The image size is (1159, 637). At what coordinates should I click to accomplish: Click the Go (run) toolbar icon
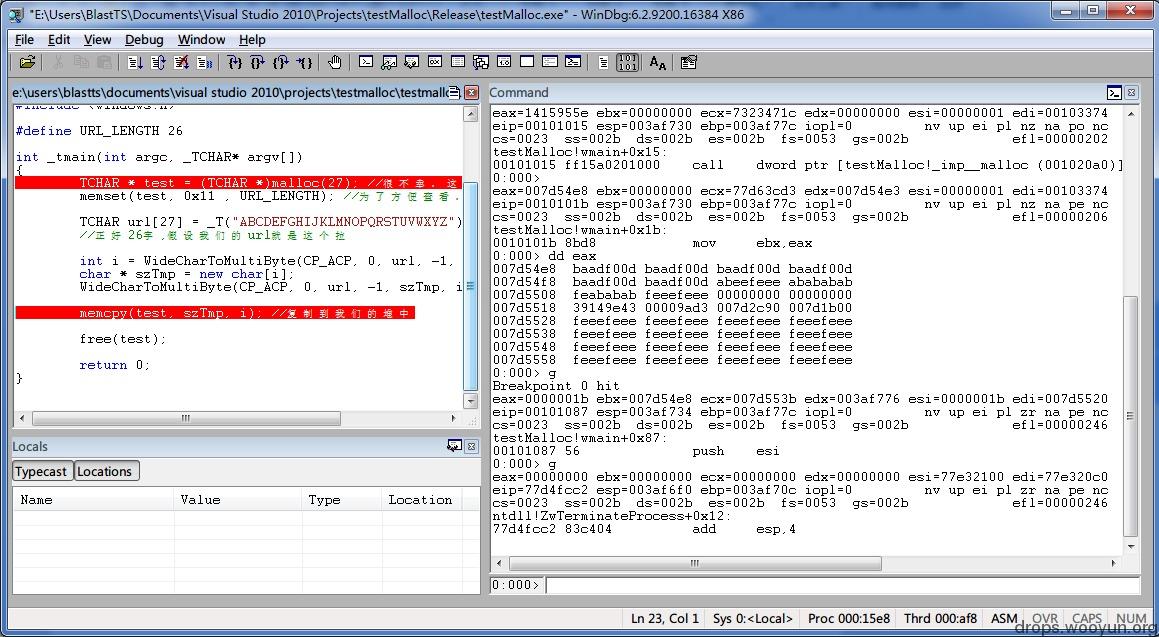click(135, 63)
